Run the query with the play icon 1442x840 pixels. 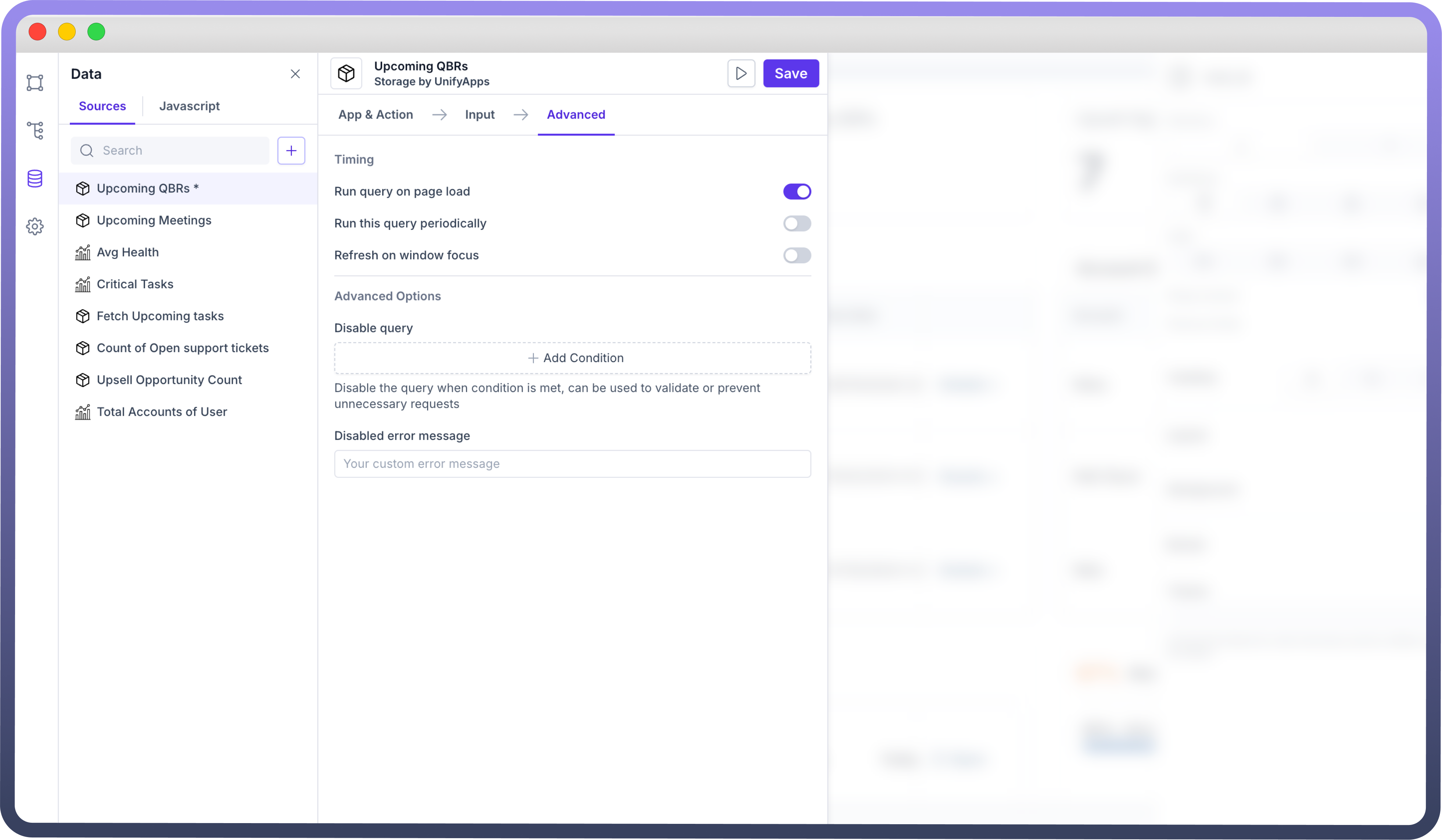(740, 73)
